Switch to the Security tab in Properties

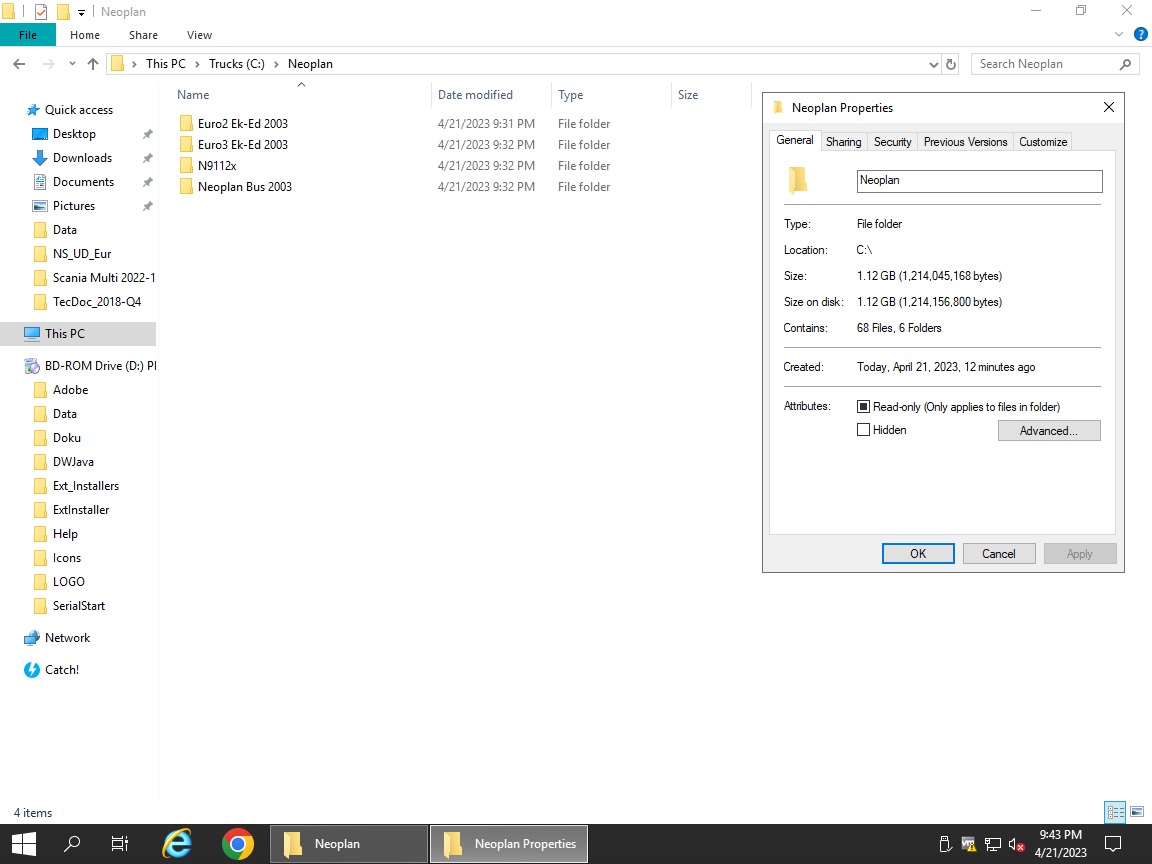[x=892, y=142]
